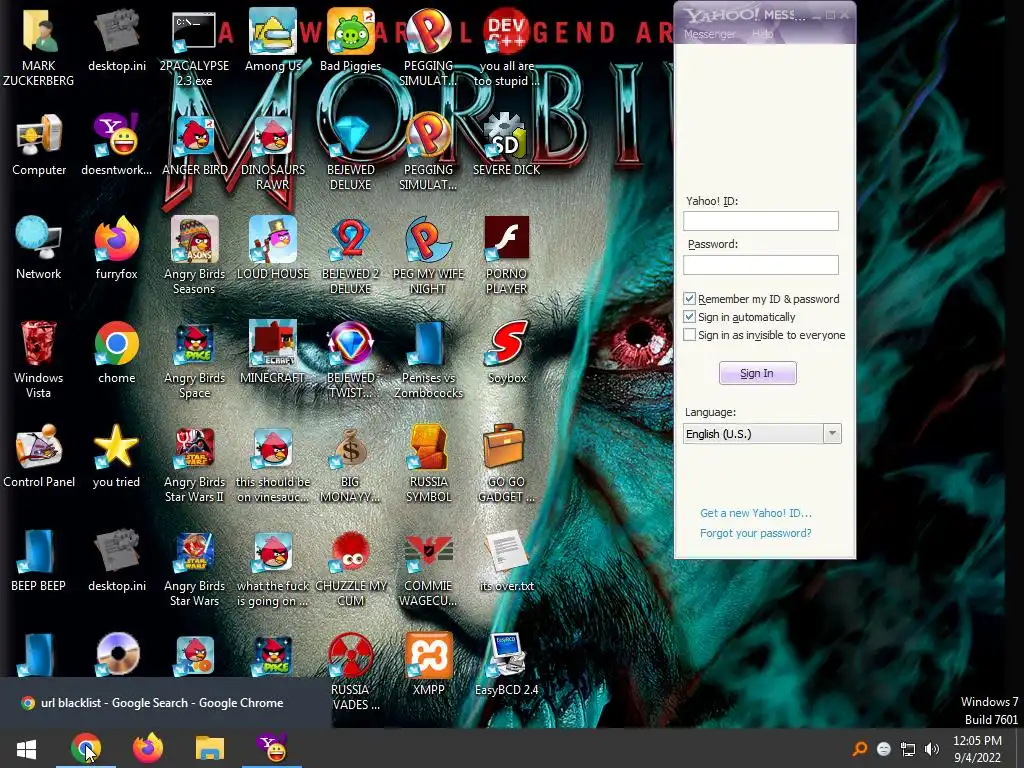The height and width of the screenshot is (768, 1024).
Task: Open the Windows Start button
Action: (26, 749)
